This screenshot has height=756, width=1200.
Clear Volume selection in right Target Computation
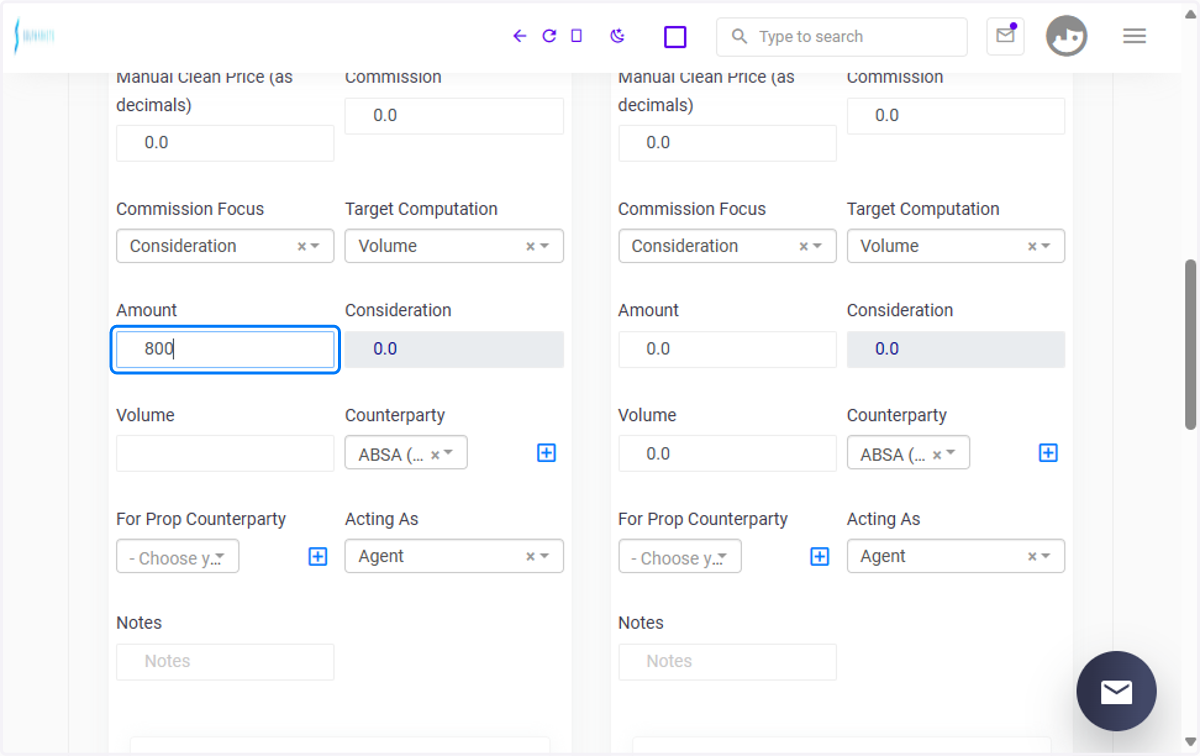click(1032, 247)
